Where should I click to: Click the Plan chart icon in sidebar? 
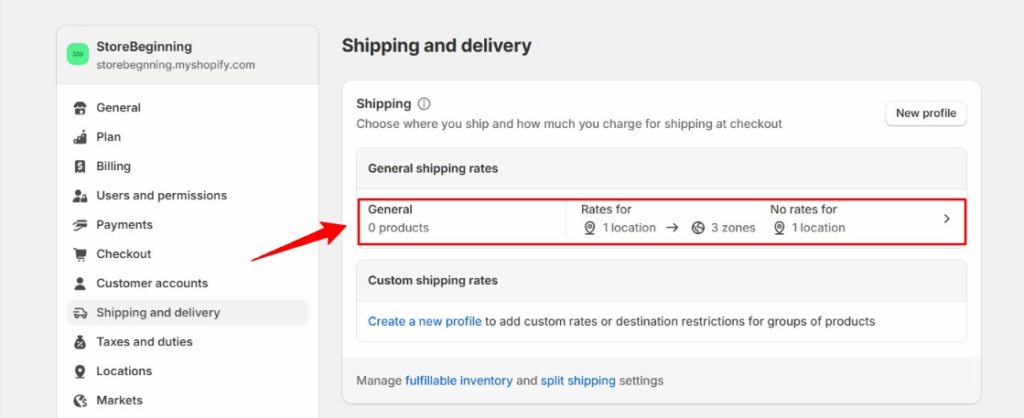click(79, 137)
